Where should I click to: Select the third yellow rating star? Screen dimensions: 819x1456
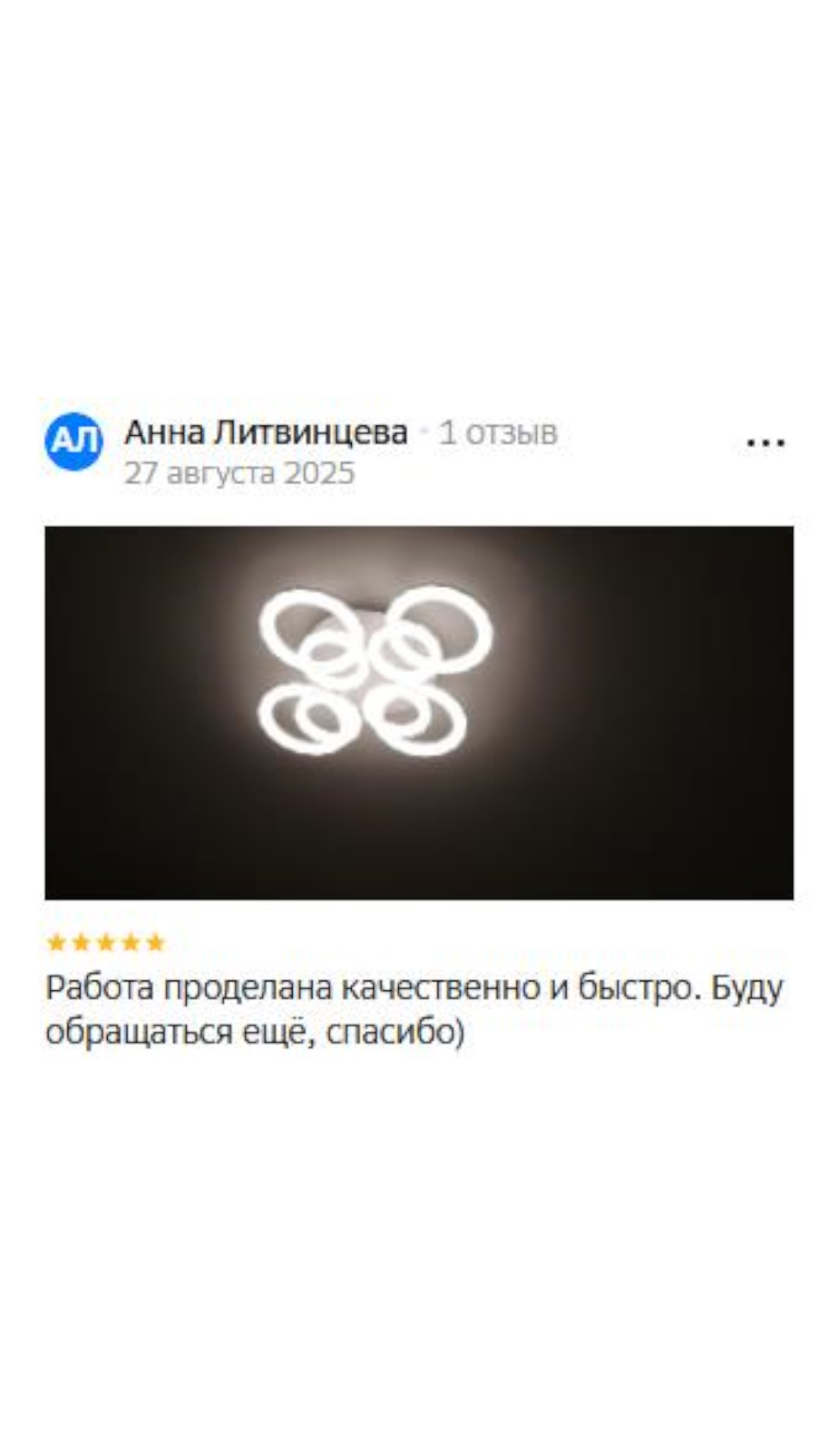click(x=106, y=943)
